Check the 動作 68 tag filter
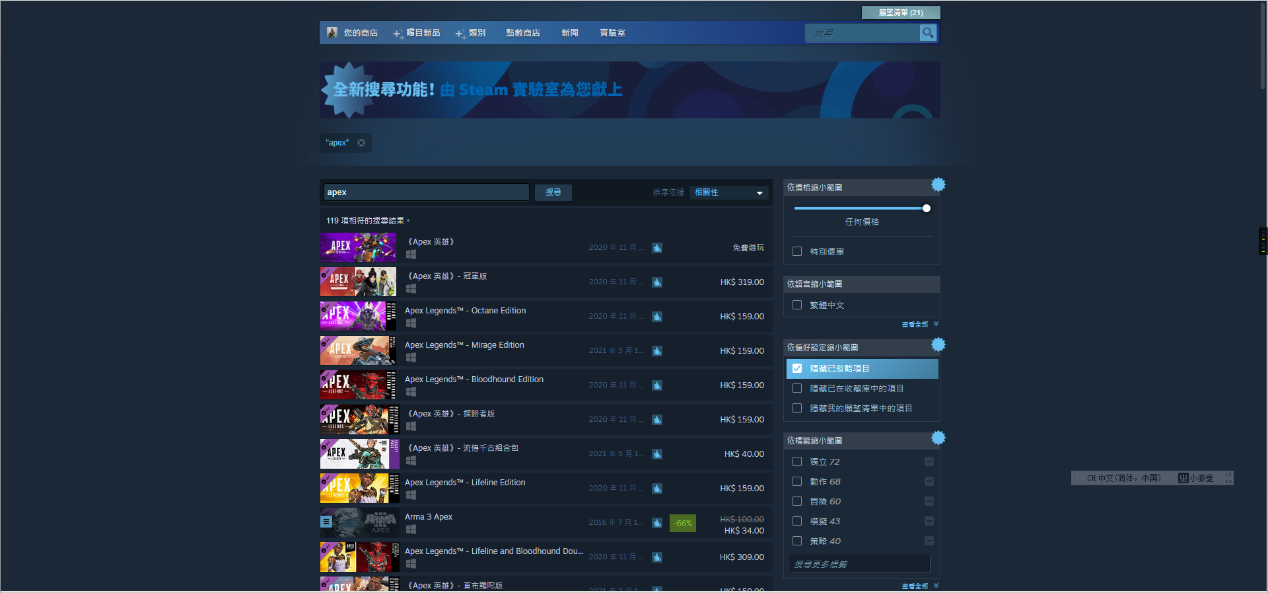The height and width of the screenshot is (593, 1268). [x=797, y=481]
